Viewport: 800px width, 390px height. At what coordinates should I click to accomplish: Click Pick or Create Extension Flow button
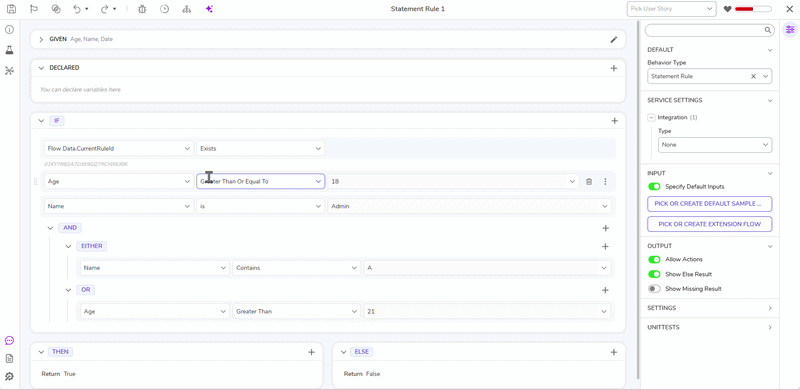pos(710,224)
